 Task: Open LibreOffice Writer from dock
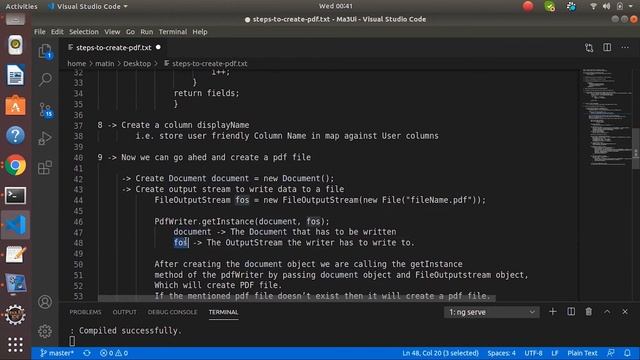coord(16,76)
